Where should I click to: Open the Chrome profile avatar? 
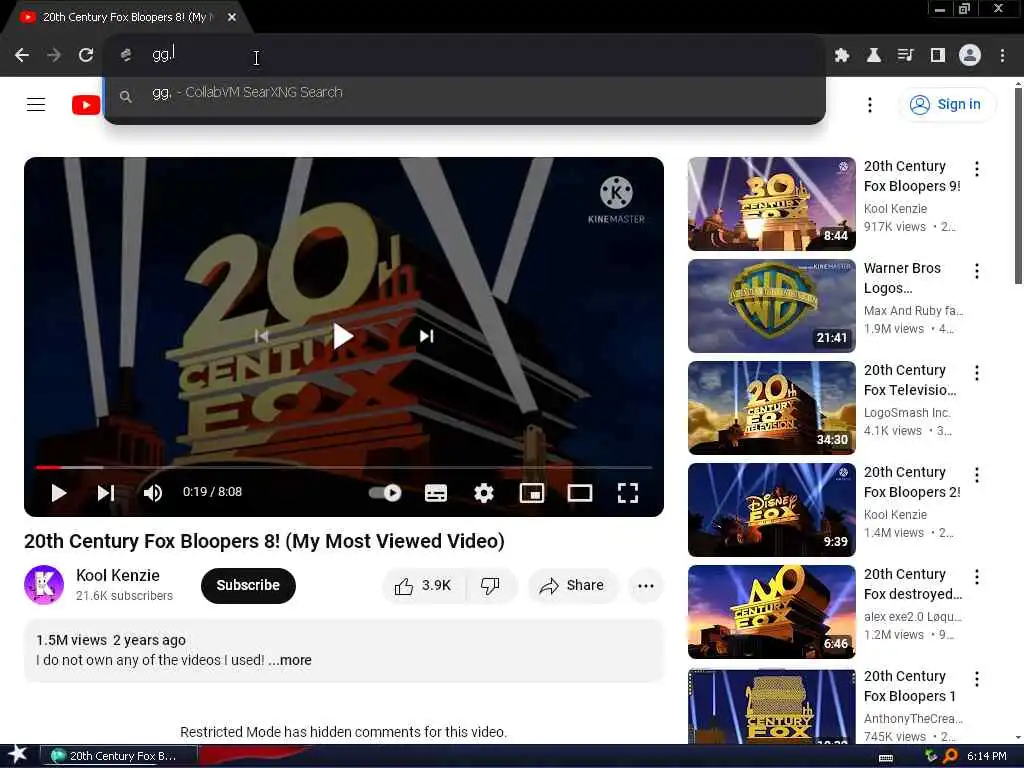tap(970, 56)
